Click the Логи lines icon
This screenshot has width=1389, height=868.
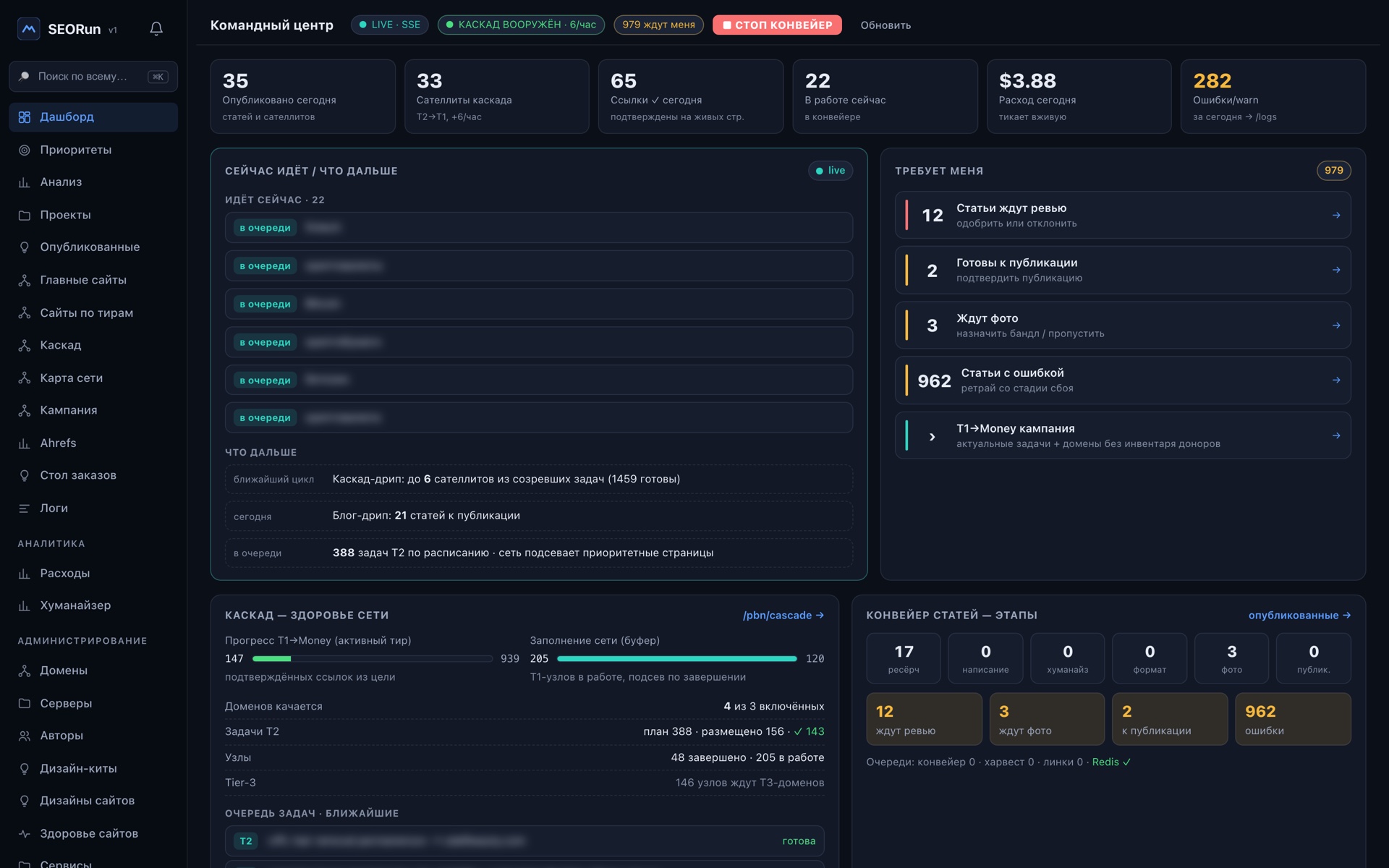pyautogui.click(x=25, y=508)
